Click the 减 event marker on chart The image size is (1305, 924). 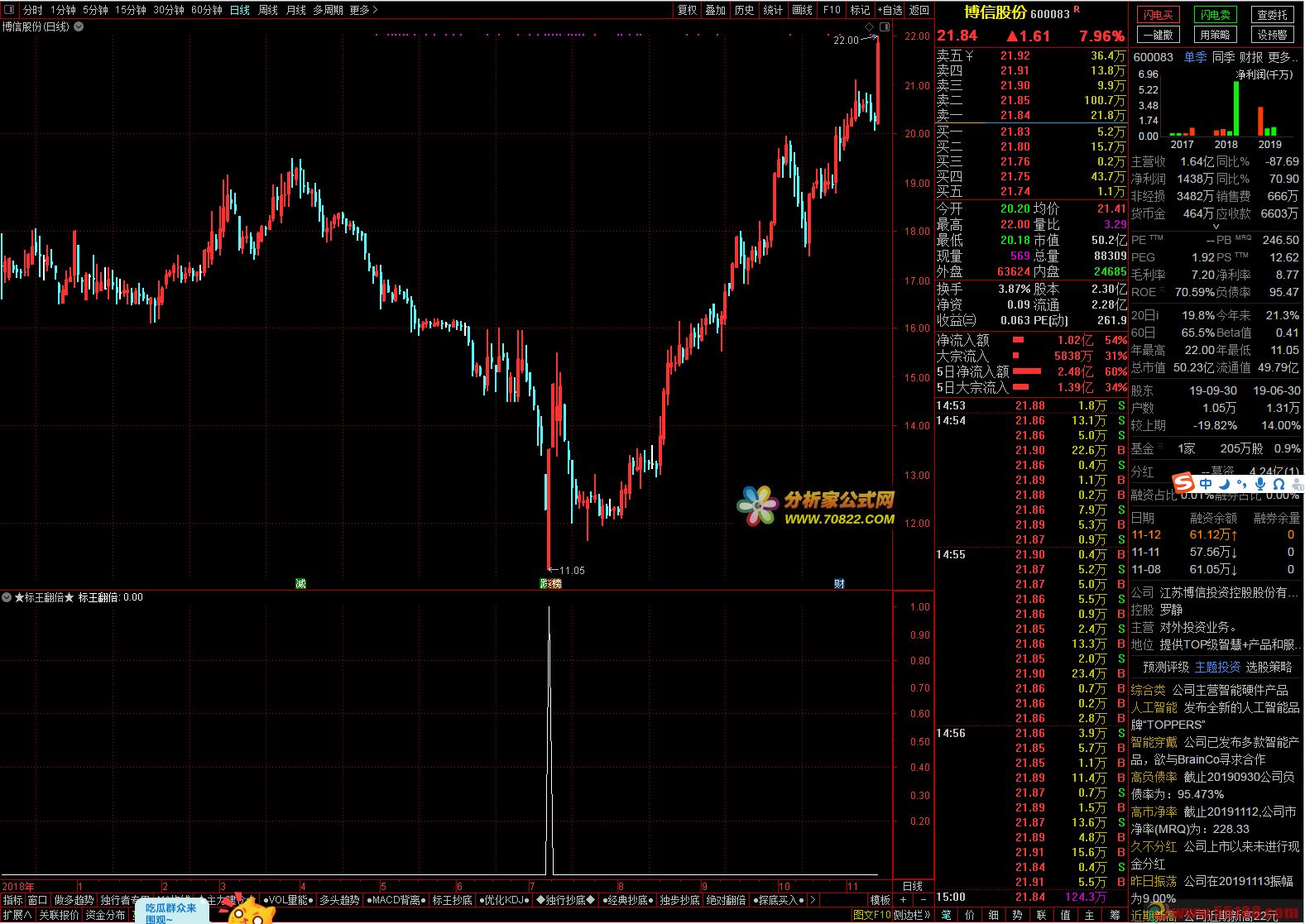(x=301, y=584)
